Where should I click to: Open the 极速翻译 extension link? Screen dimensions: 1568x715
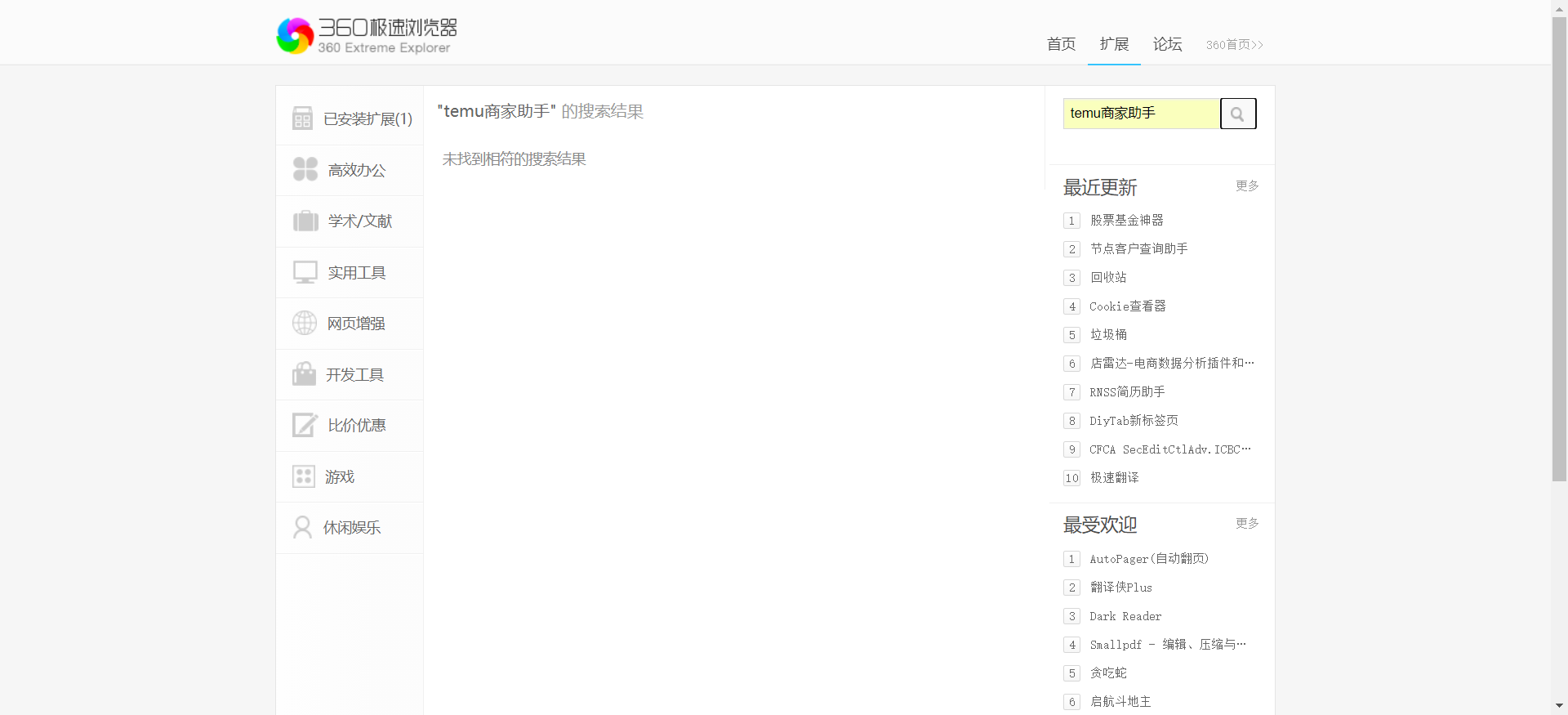[x=1114, y=478]
